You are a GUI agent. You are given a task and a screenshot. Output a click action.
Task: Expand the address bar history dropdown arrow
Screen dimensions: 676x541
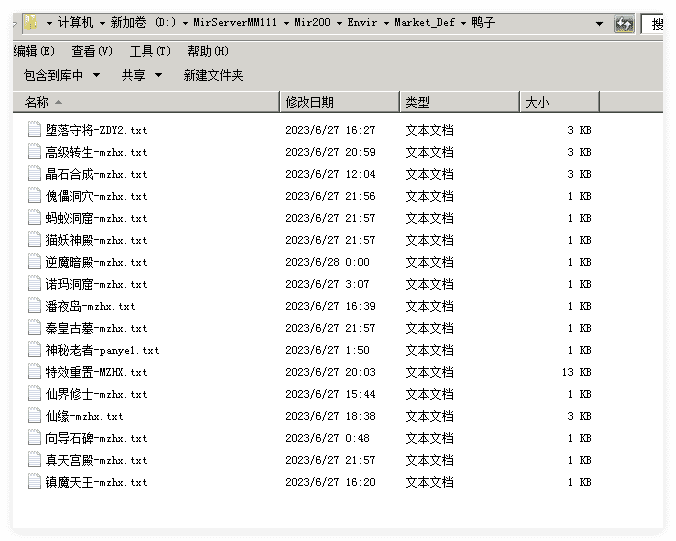599,23
